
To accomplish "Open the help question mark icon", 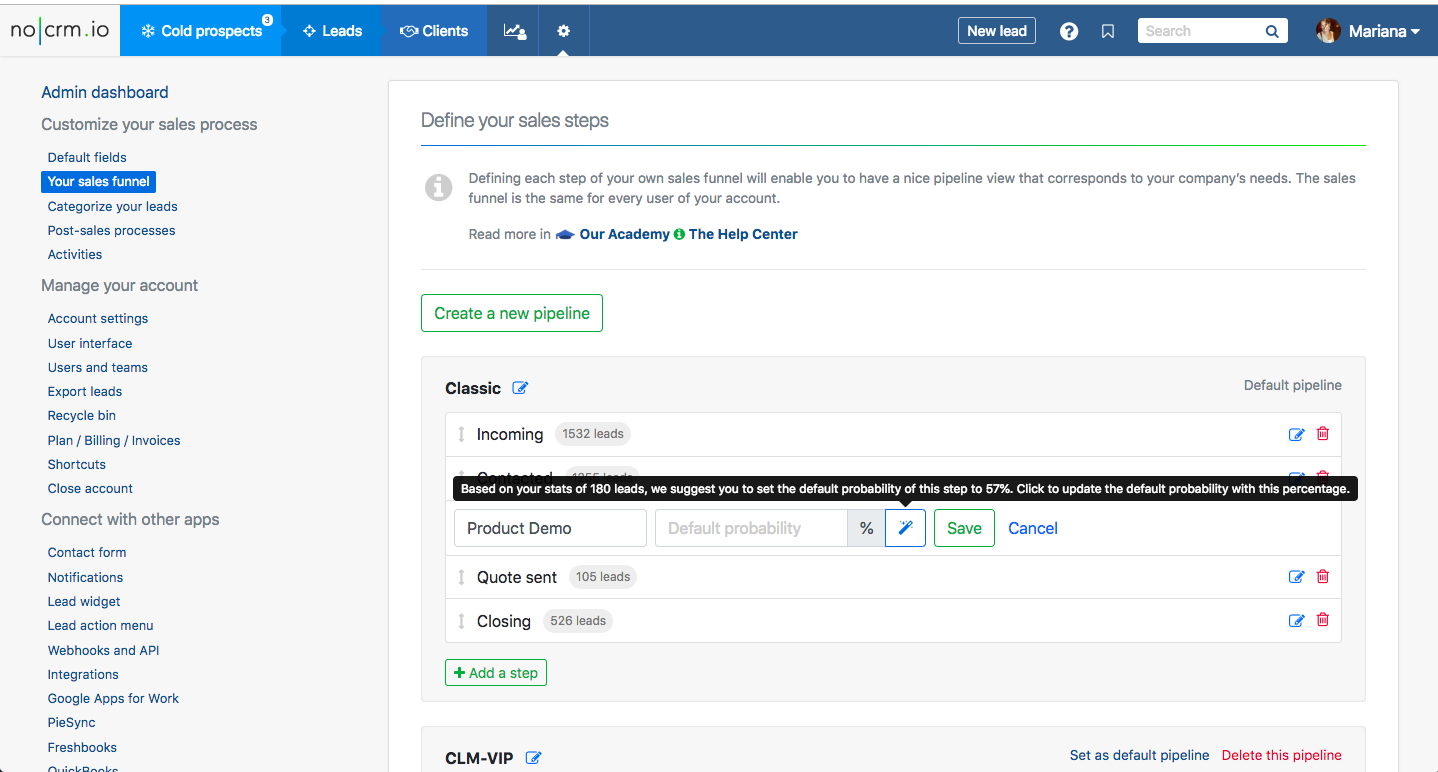I will (1069, 31).
